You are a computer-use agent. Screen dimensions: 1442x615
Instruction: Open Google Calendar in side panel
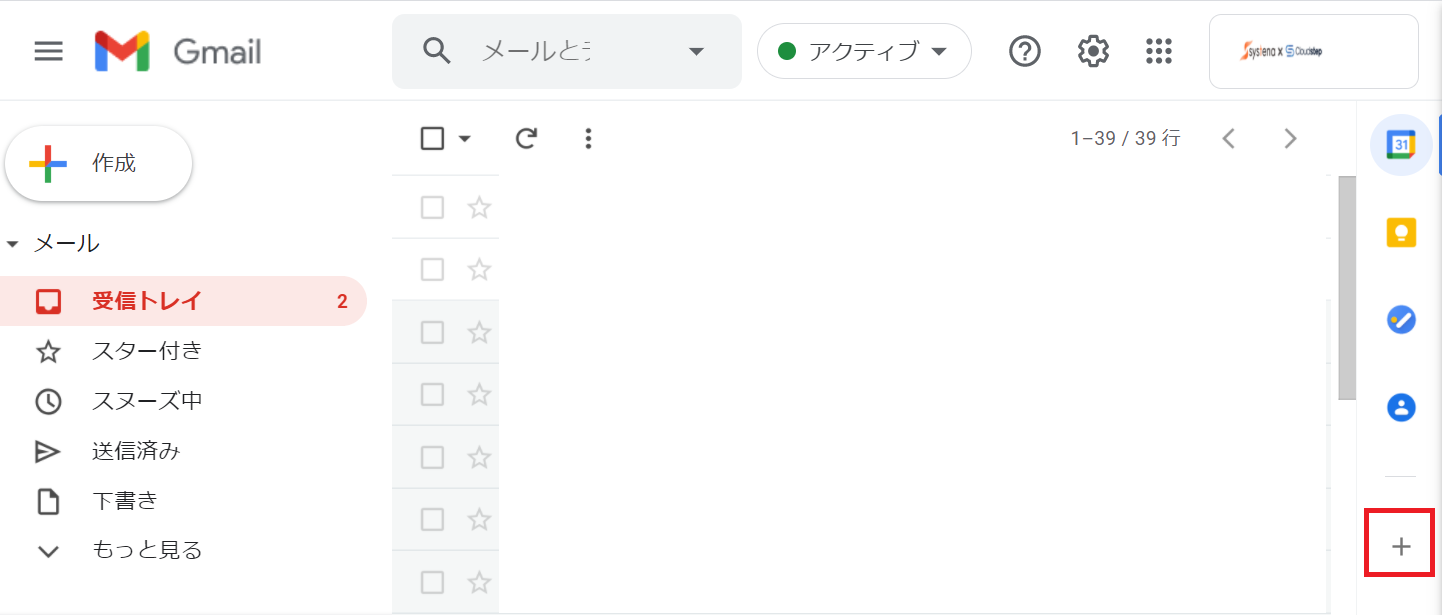[x=1401, y=145]
